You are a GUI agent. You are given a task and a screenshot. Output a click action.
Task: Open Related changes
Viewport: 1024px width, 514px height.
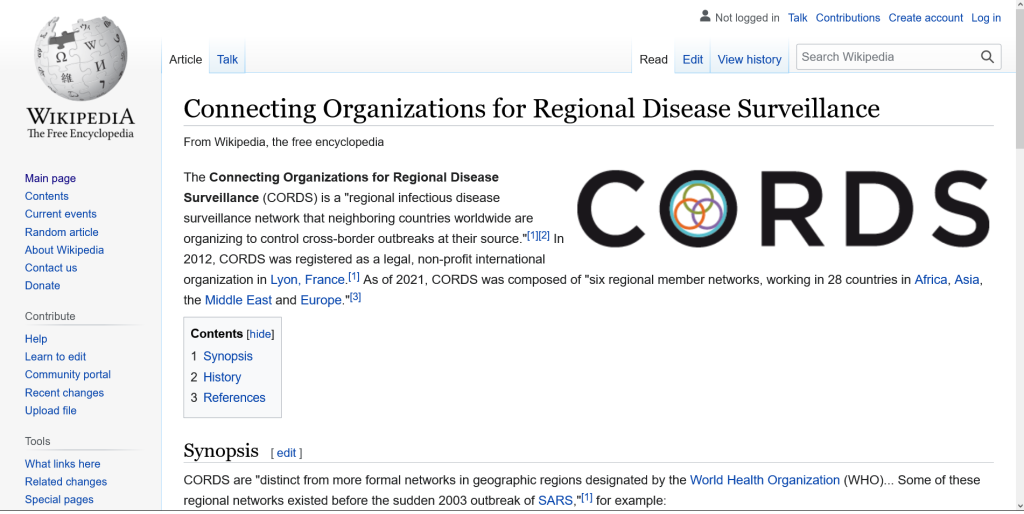[x=66, y=481]
